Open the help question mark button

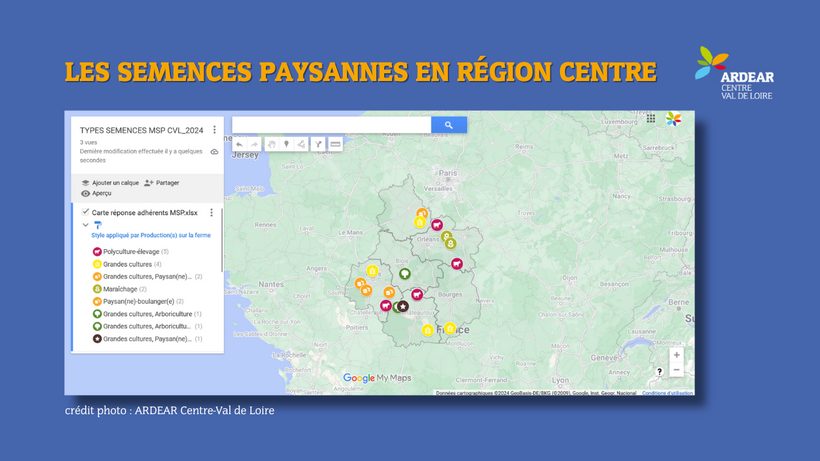pos(659,372)
